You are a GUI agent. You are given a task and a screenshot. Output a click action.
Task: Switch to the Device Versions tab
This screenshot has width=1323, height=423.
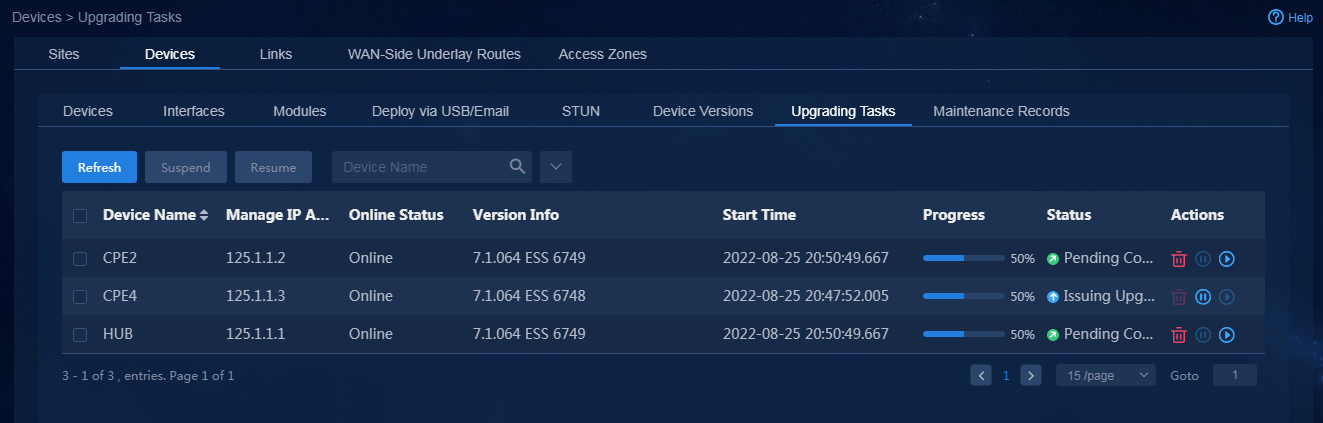click(703, 111)
